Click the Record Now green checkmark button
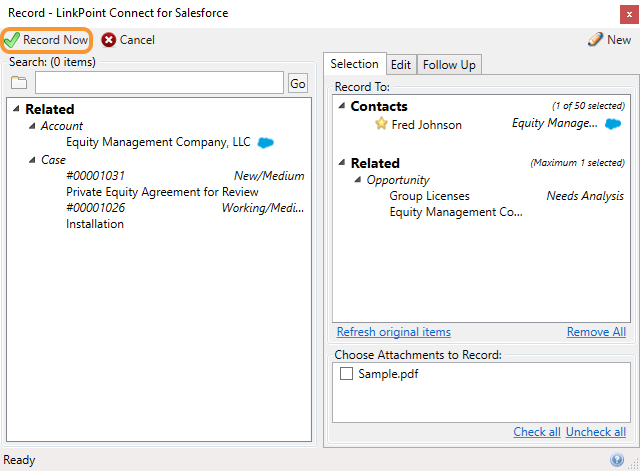The image size is (640, 471). pos(46,40)
